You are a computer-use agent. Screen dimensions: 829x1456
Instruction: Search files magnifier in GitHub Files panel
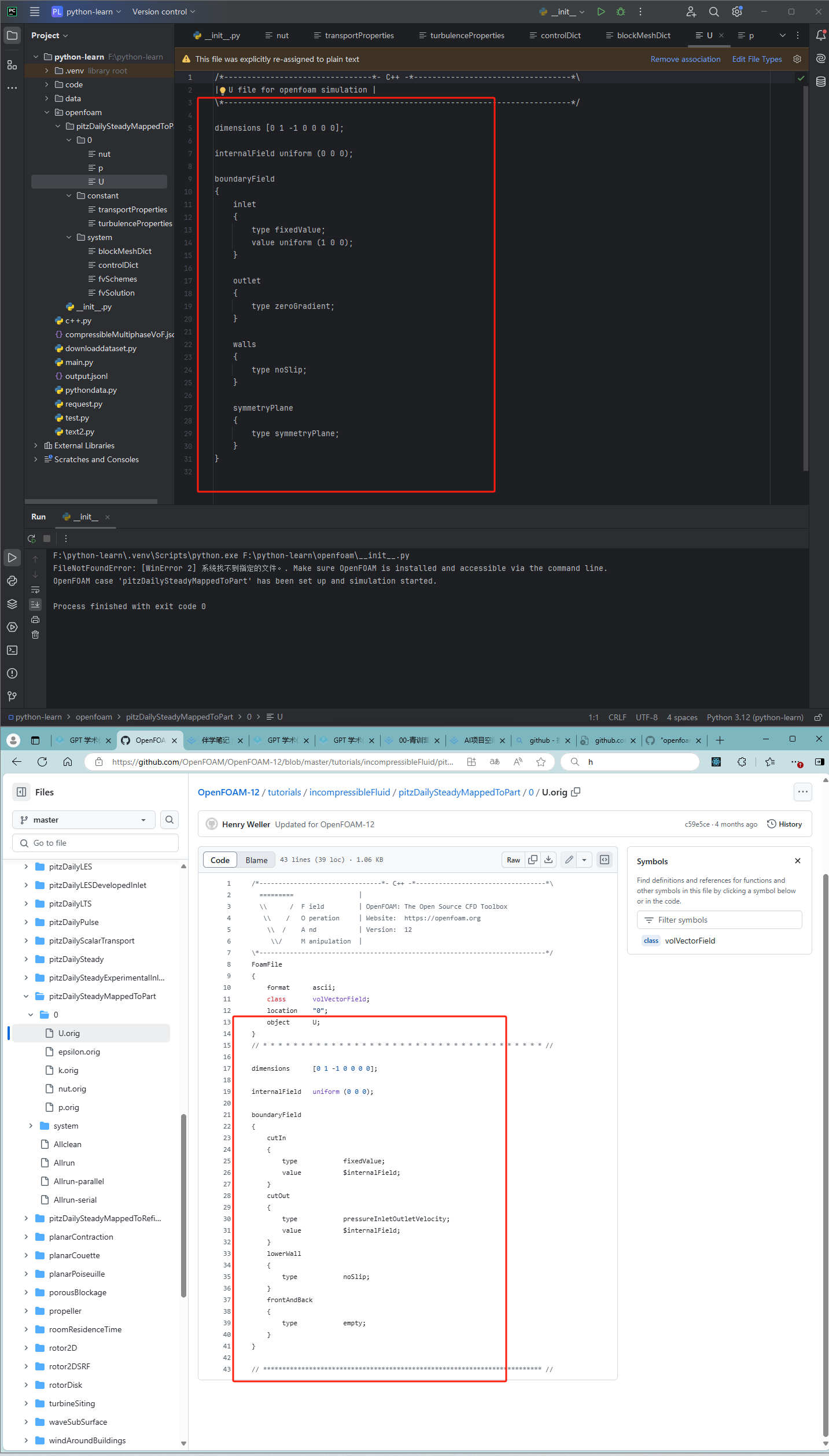coord(170,820)
